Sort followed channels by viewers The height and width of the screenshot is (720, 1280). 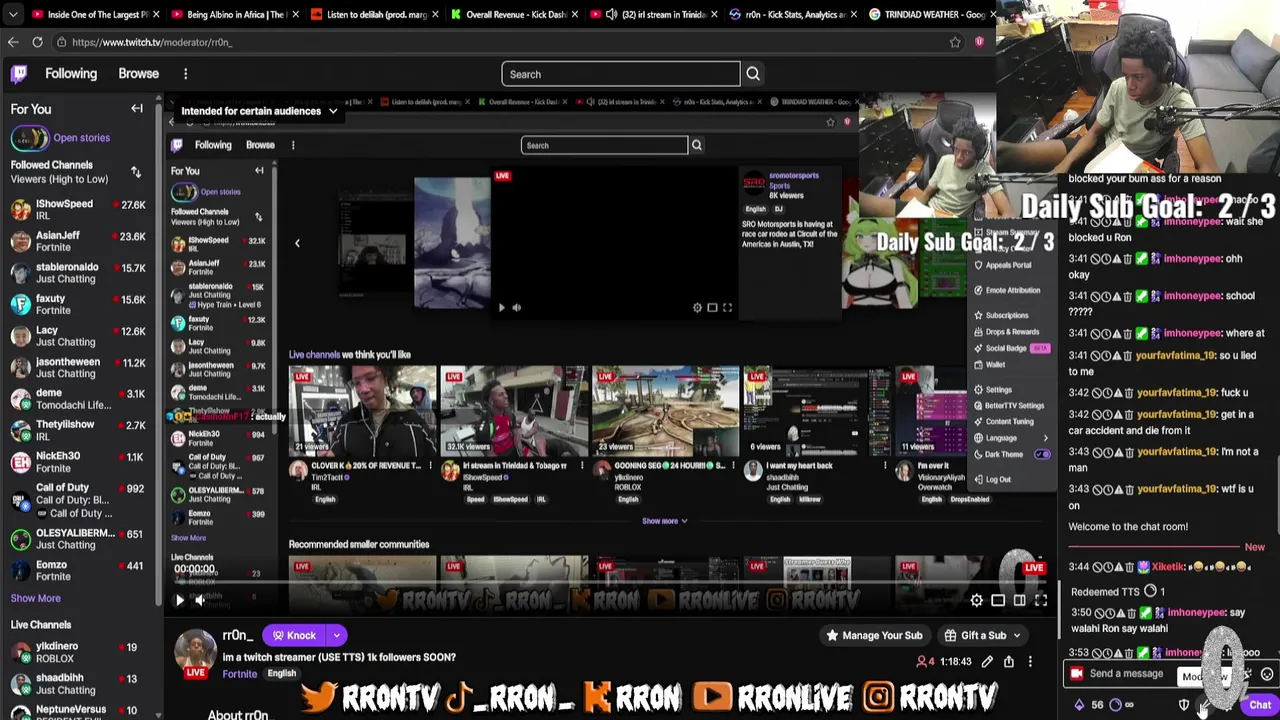tap(136, 172)
